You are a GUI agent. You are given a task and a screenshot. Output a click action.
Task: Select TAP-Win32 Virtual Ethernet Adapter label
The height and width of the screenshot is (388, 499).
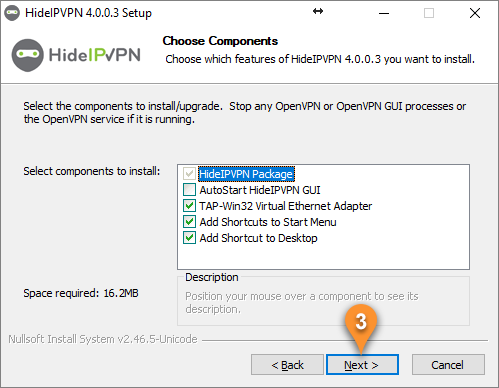286,206
